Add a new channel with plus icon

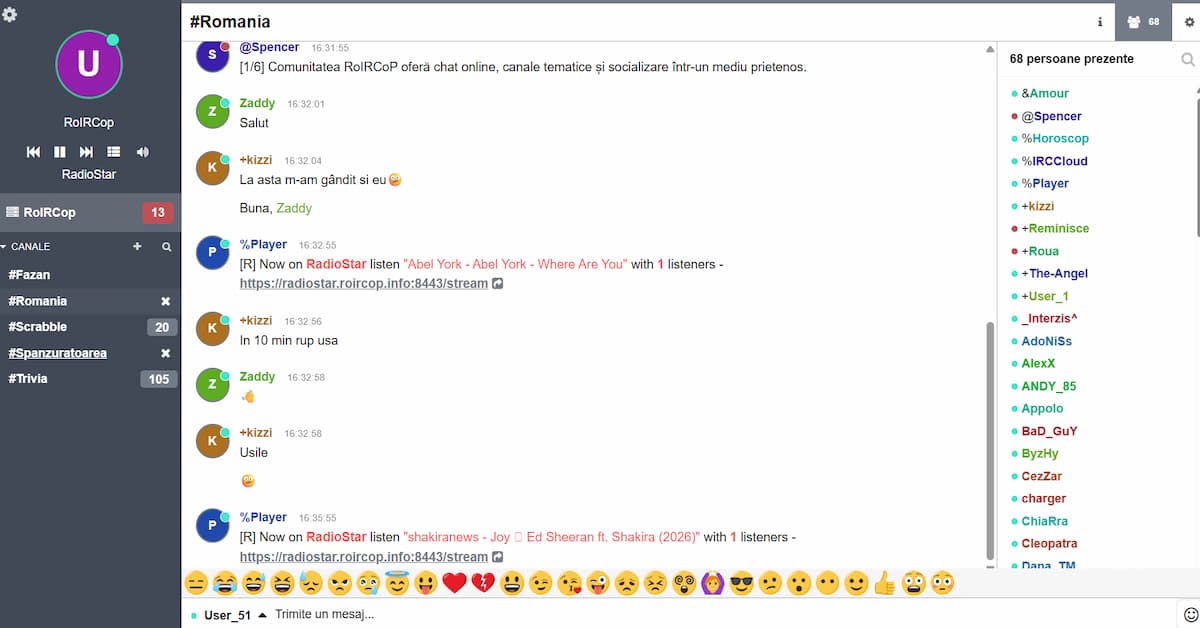coord(137,246)
